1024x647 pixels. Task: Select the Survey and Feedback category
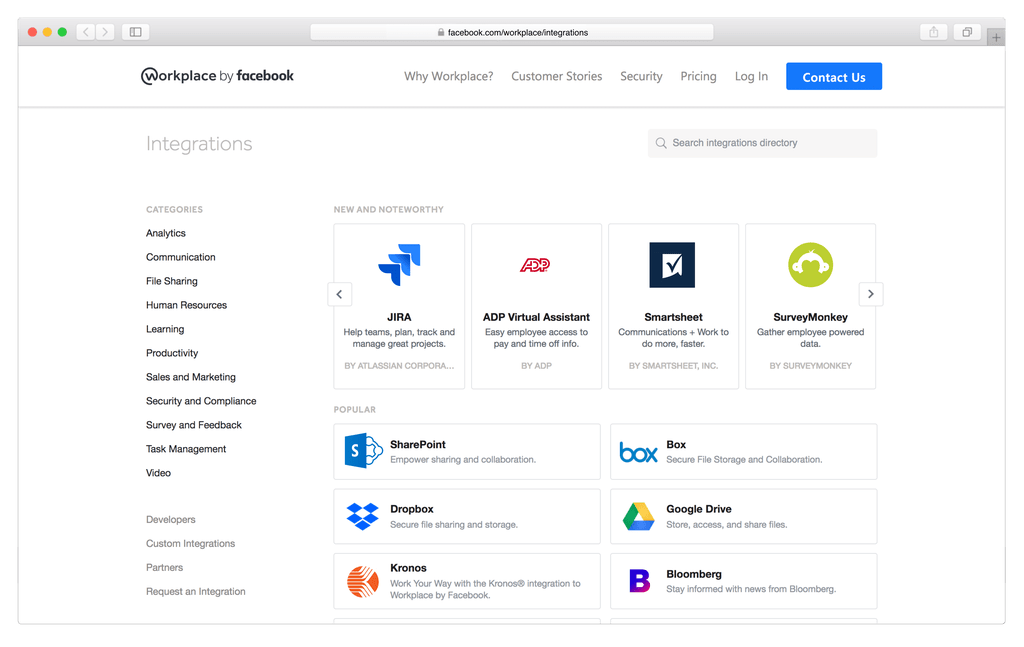click(x=194, y=425)
